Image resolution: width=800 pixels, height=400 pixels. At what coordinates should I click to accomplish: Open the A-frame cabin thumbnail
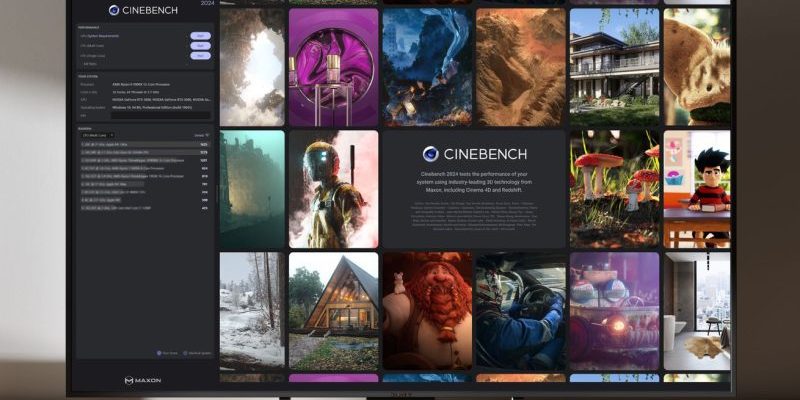(334, 311)
